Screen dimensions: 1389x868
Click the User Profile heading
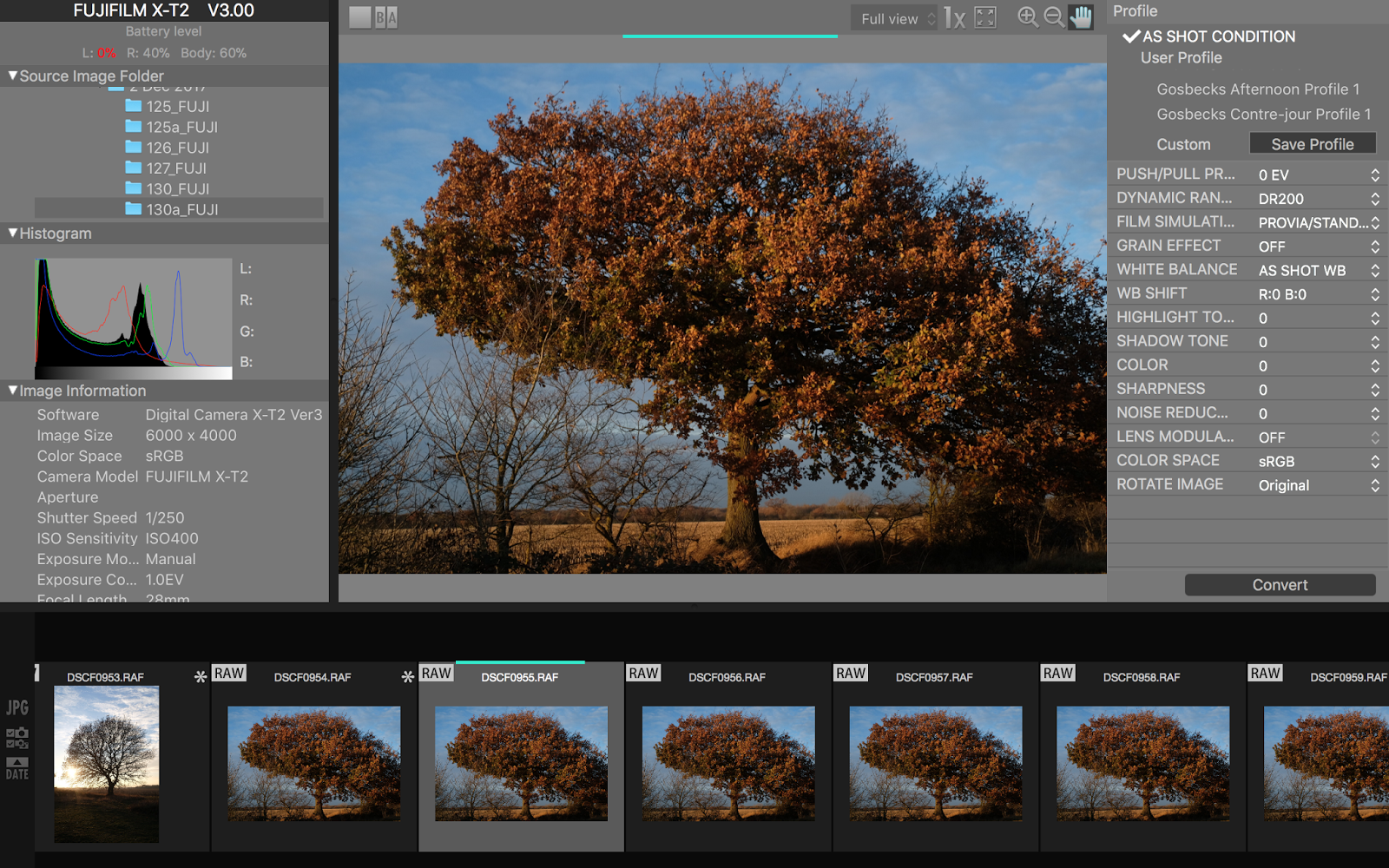point(1182,58)
